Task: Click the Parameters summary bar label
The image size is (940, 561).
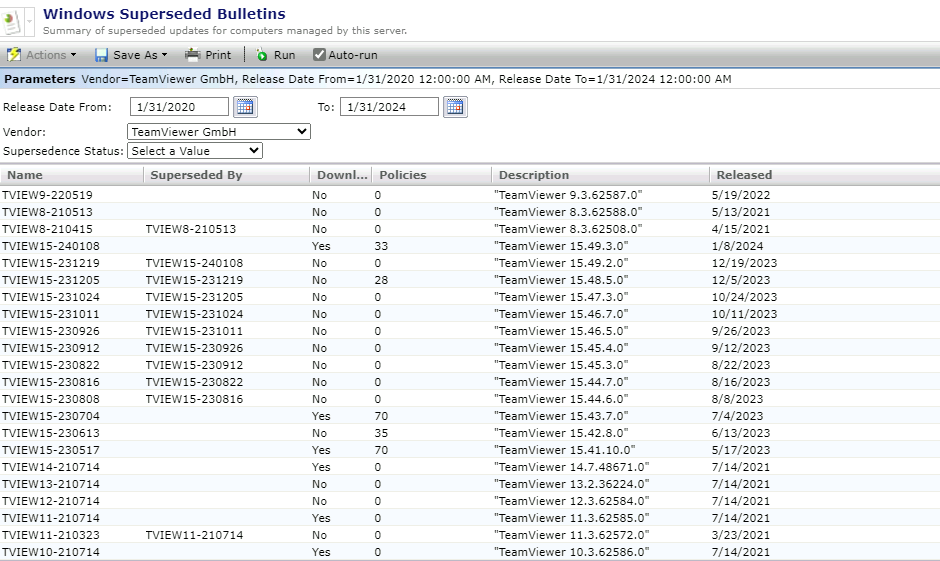Action: point(40,79)
